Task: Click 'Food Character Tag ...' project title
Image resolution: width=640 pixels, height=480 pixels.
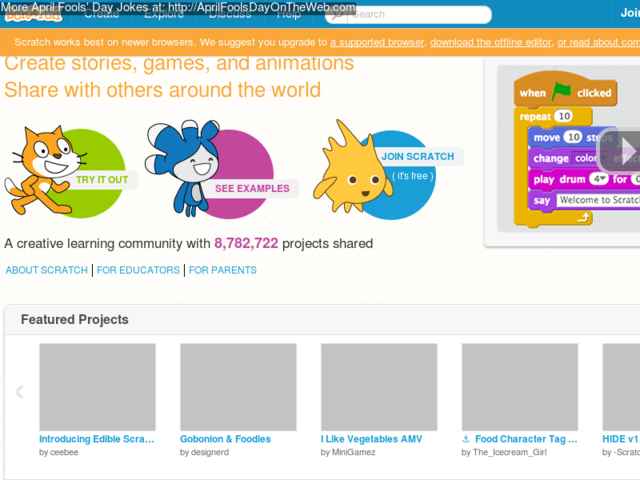Action: 526,439
